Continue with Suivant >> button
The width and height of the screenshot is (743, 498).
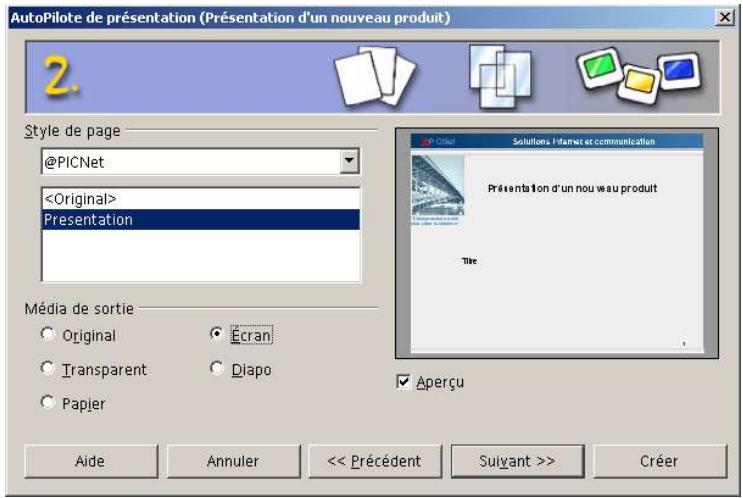click(517, 461)
